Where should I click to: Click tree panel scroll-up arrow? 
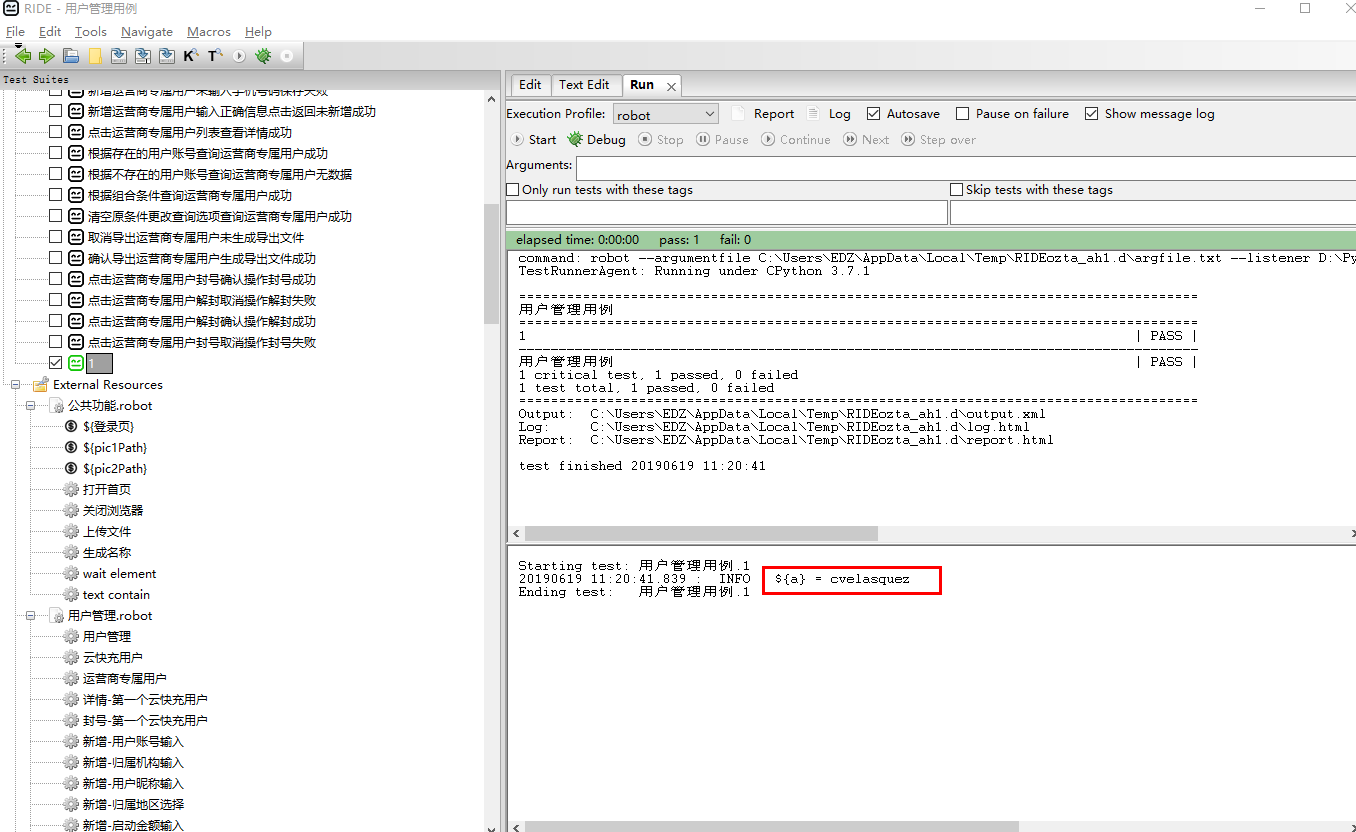click(491, 98)
